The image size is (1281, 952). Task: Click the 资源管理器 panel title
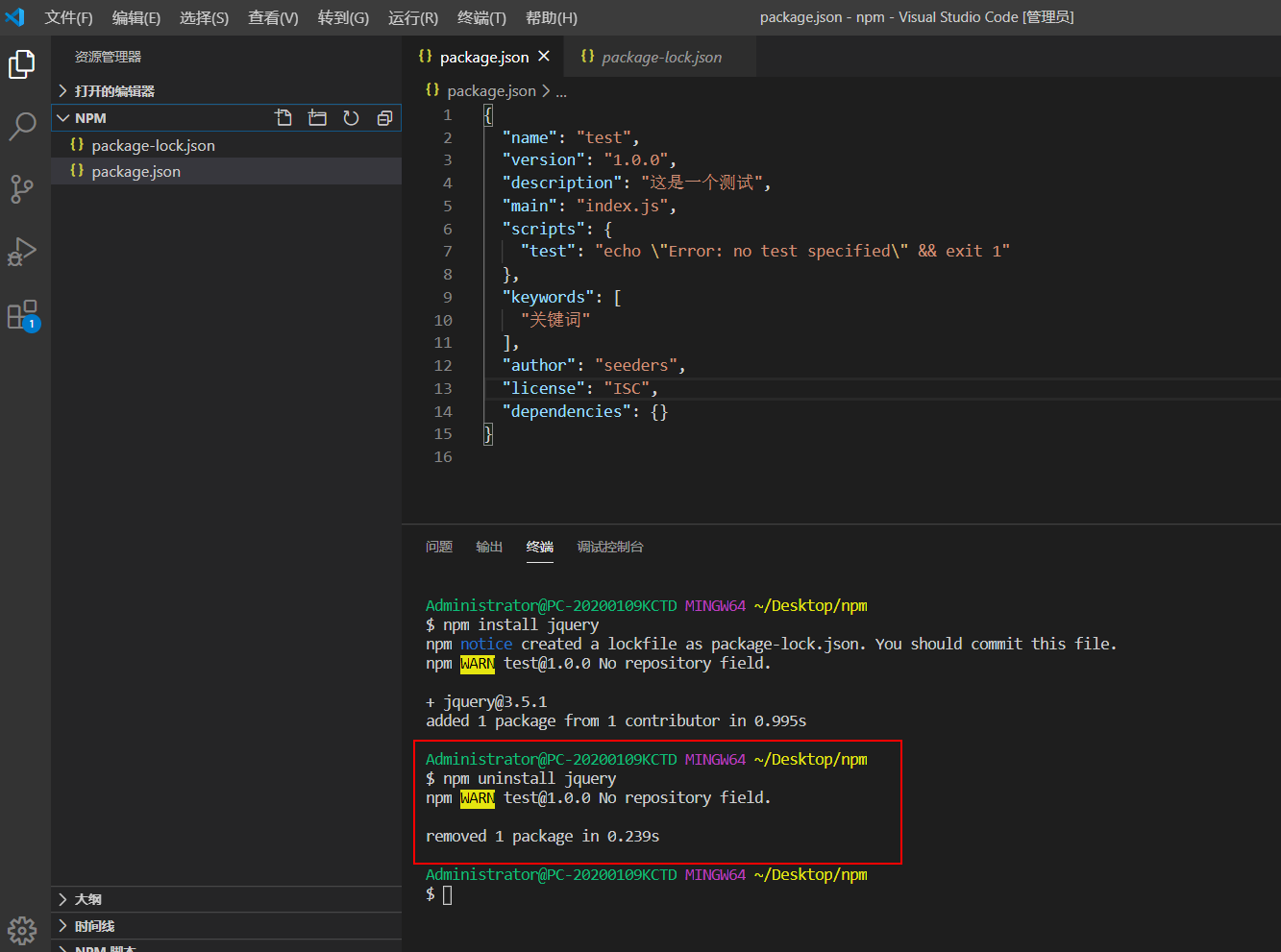[108, 57]
